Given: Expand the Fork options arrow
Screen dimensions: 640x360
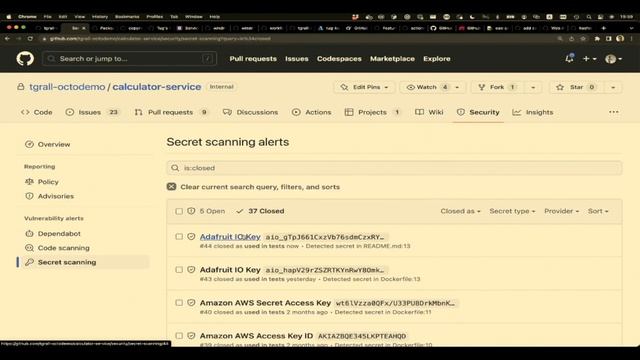Looking at the screenshot, I should (x=533, y=87).
